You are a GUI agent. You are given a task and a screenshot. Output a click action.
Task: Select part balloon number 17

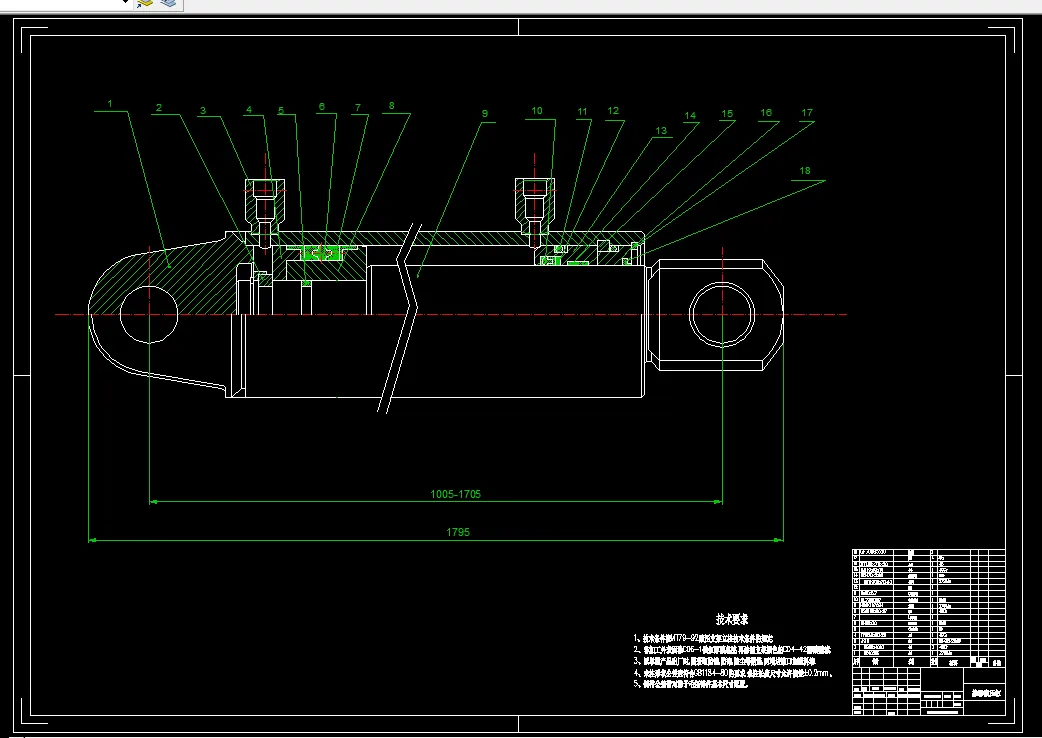tap(807, 113)
